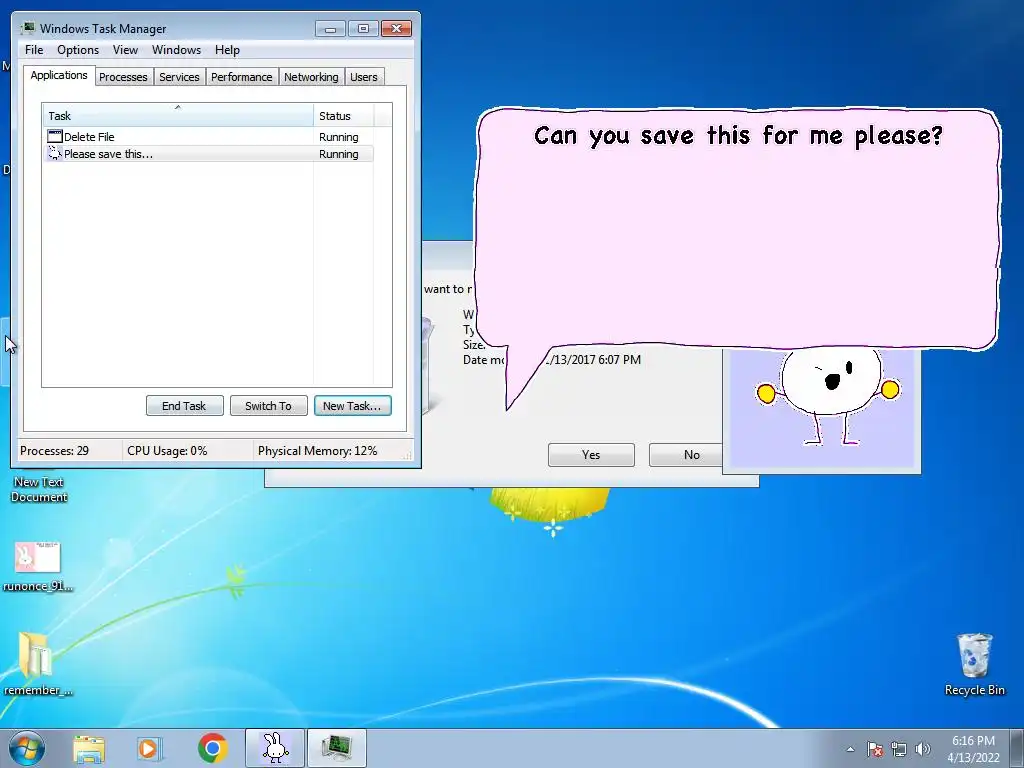Image resolution: width=1024 pixels, height=768 pixels.
Task: Sort tasks by the Status column header
Action: [344, 116]
